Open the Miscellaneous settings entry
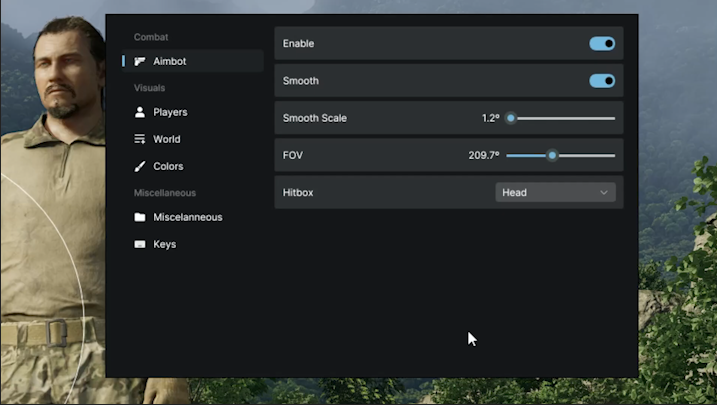 pyautogui.click(x=187, y=218)
